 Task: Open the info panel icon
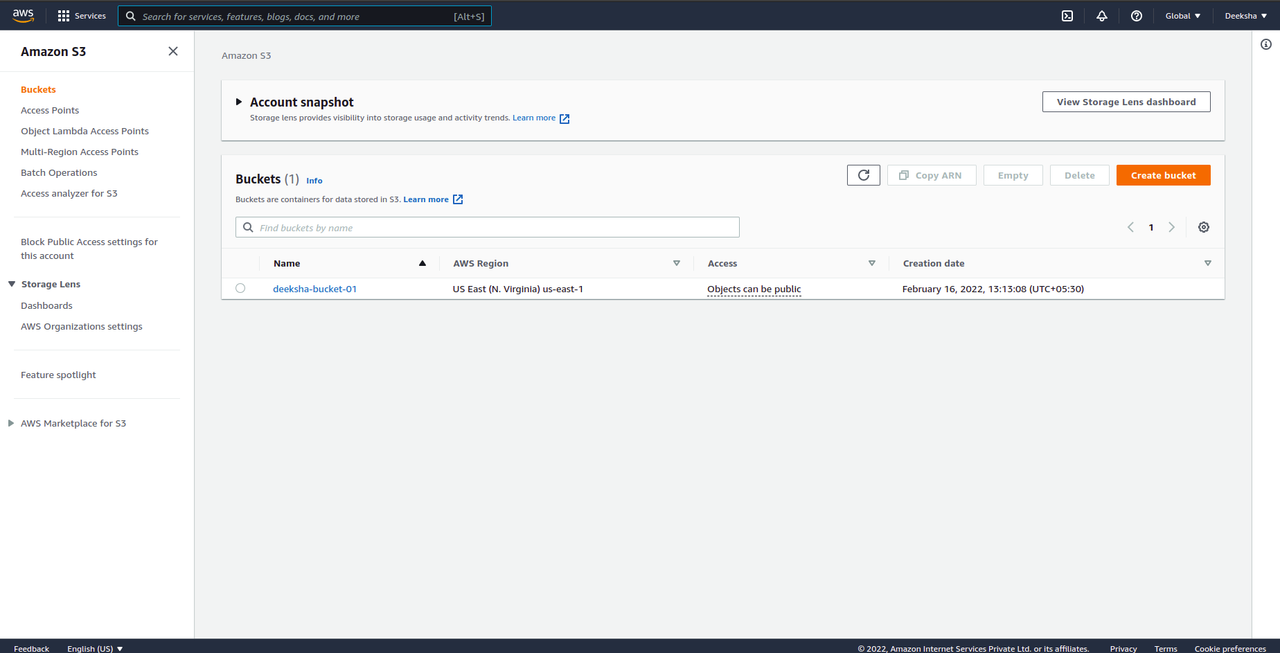click(1266, 44)
